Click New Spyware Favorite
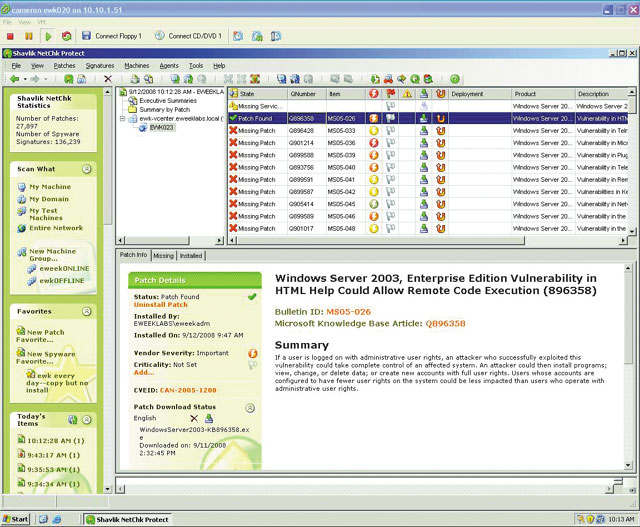The image size is (640, 527). (x=46, y=357)
